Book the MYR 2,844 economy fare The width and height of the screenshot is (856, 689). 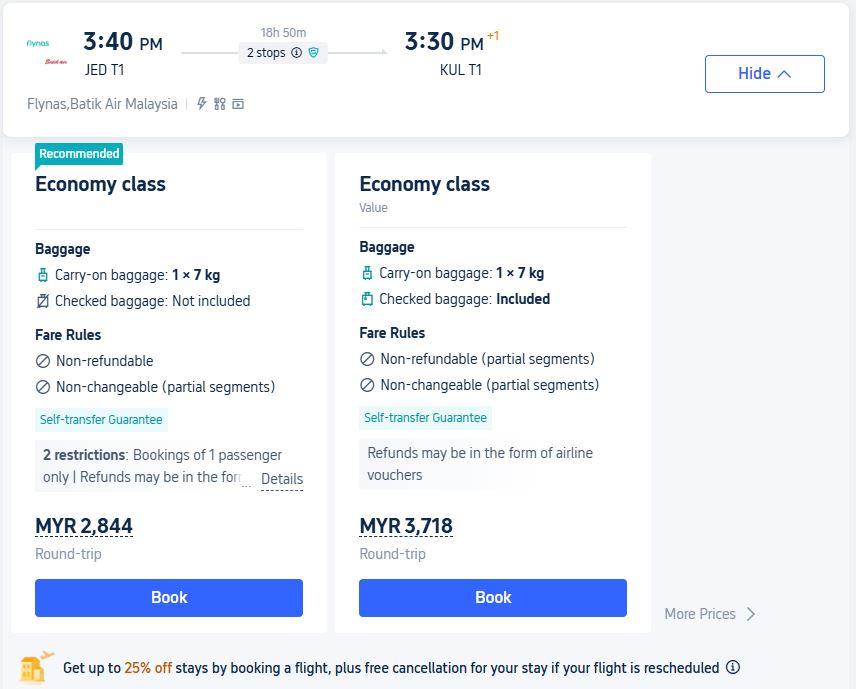[169, 597]
